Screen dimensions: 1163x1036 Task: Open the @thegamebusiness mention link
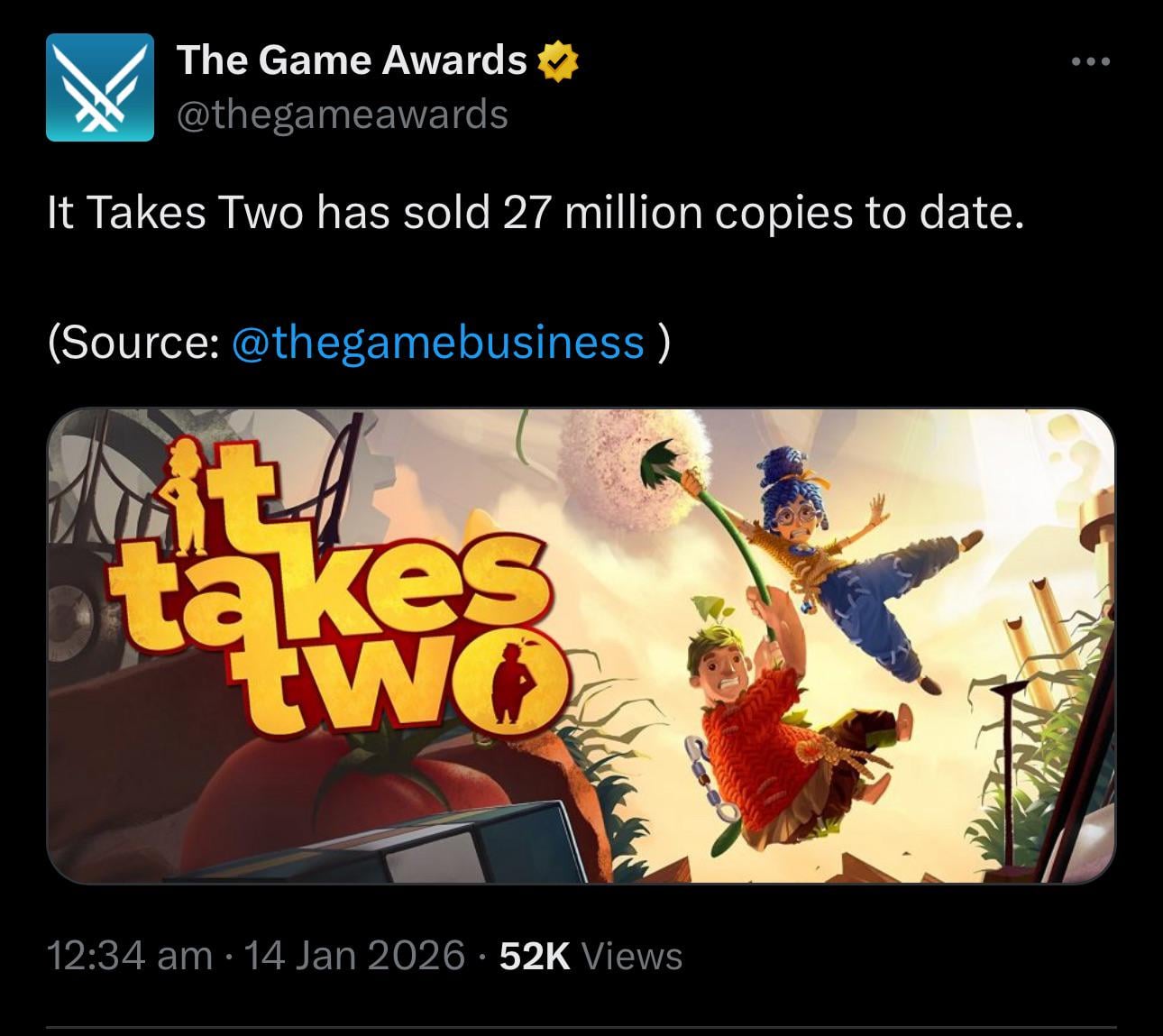(x=438, y=343)
